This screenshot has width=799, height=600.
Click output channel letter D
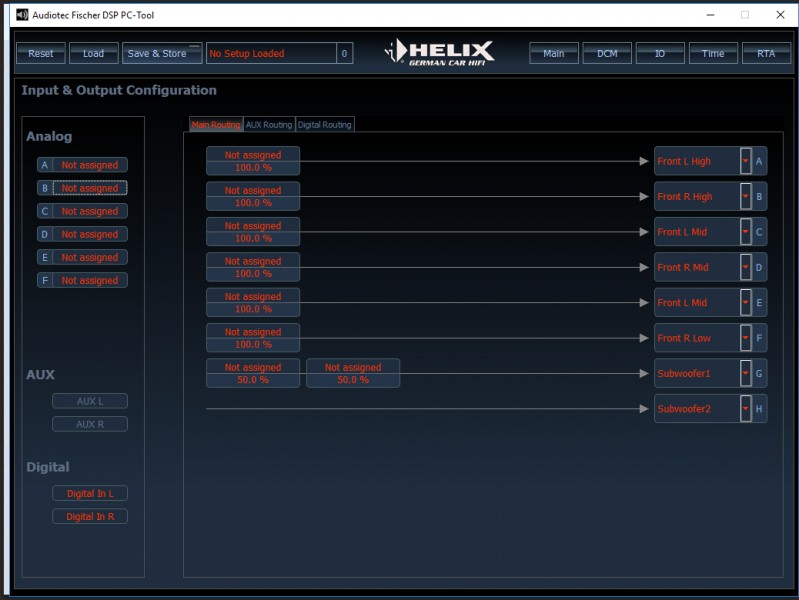click(x=759, y=267)
